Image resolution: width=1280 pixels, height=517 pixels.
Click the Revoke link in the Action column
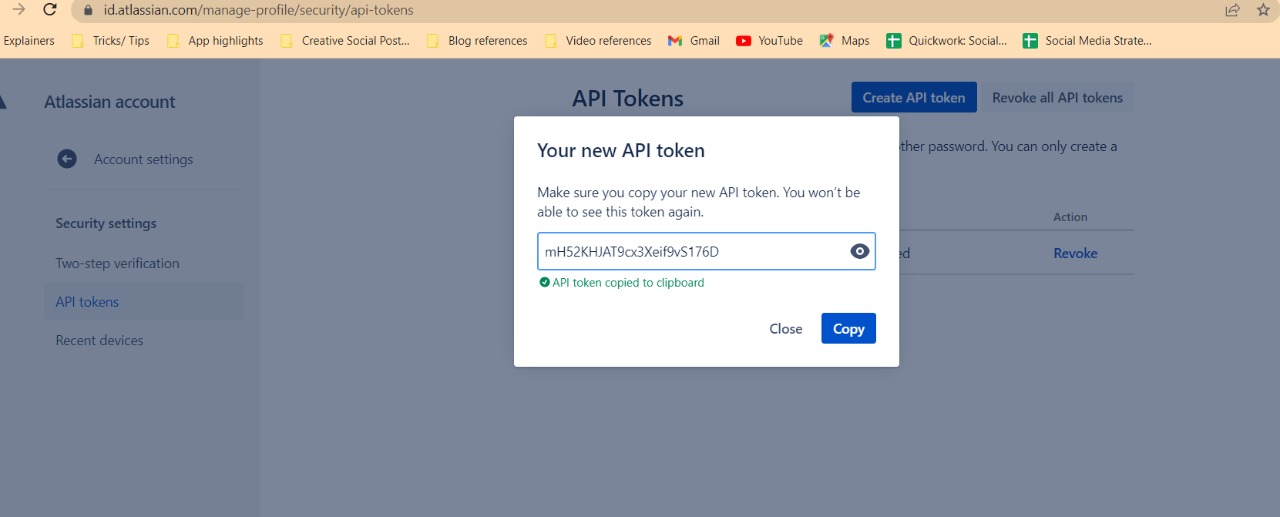[x=1075, y=253]
